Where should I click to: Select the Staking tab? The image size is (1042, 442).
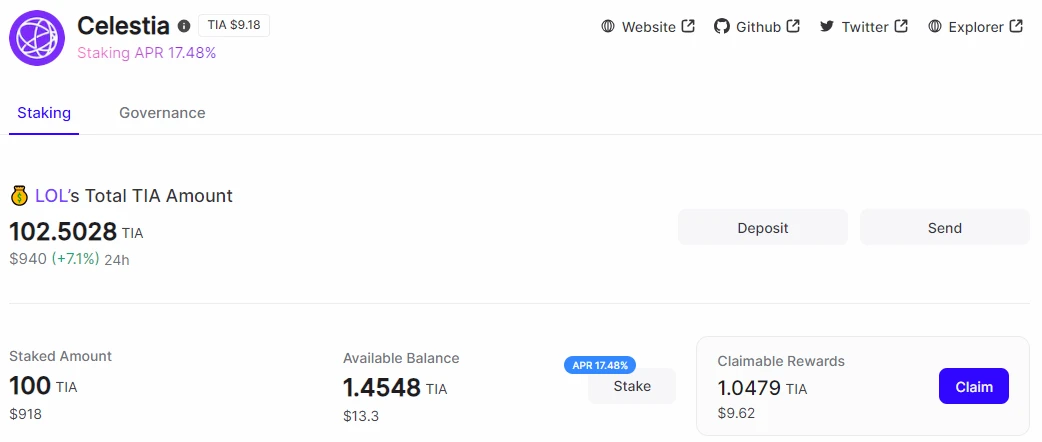(44, 113)
